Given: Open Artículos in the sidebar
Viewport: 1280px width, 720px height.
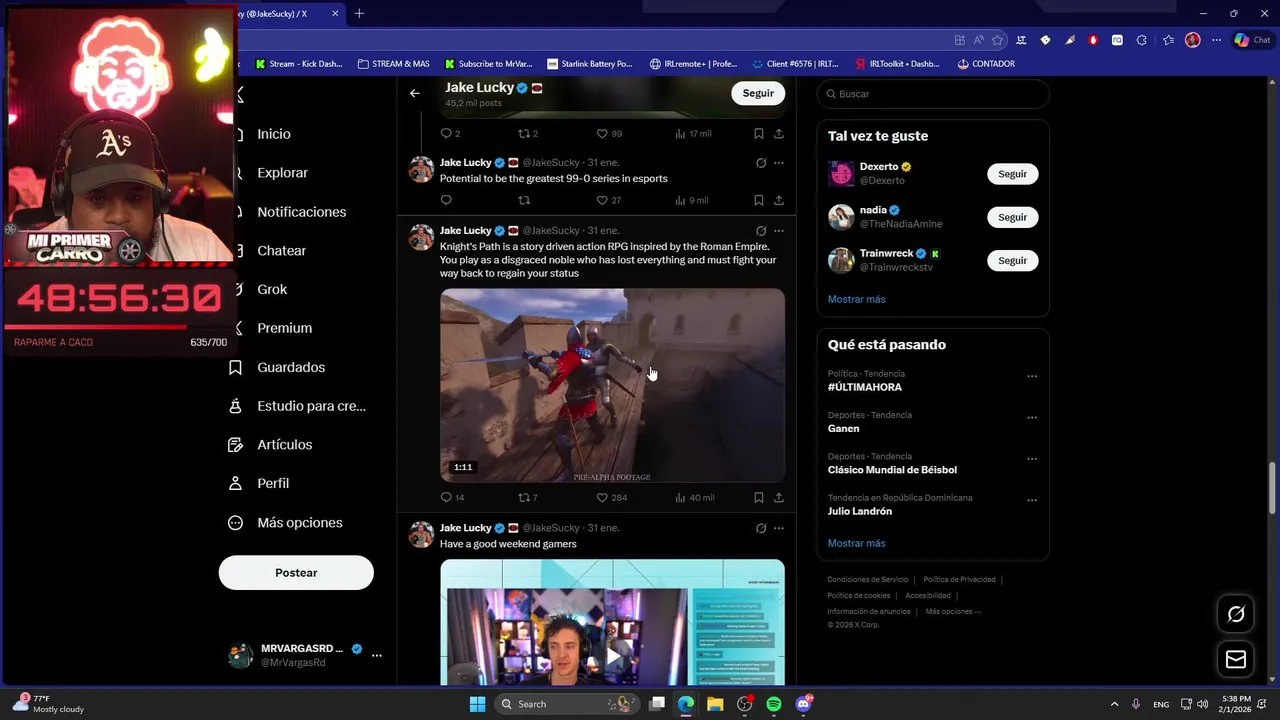Looking at the screenshot, I should [284, 445].
